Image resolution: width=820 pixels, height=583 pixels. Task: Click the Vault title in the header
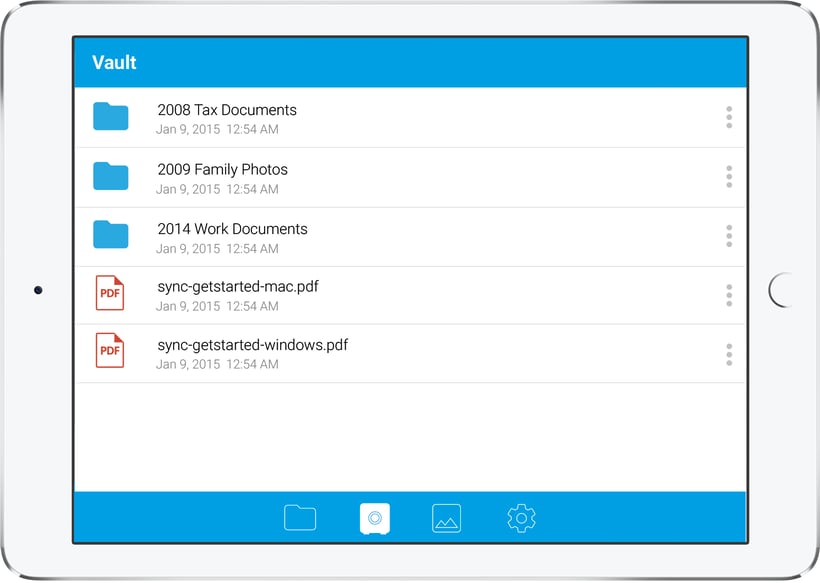coord(113,62)
